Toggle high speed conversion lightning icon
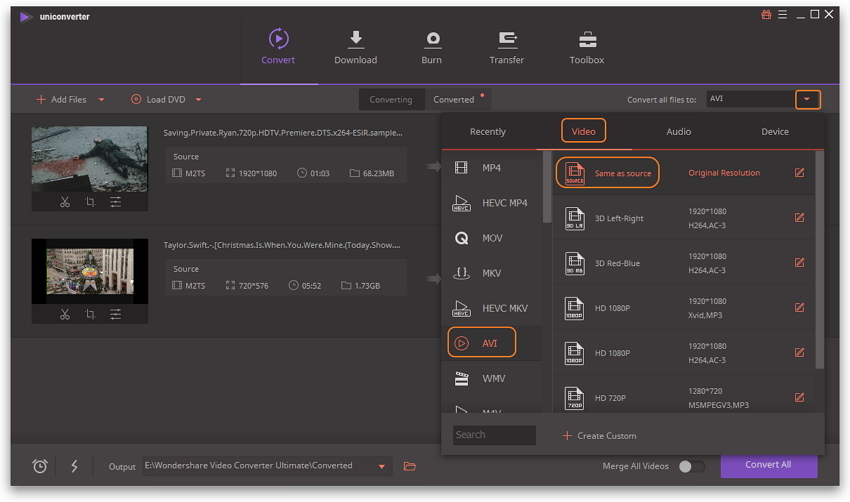850x502 pixels. point(74,466)
